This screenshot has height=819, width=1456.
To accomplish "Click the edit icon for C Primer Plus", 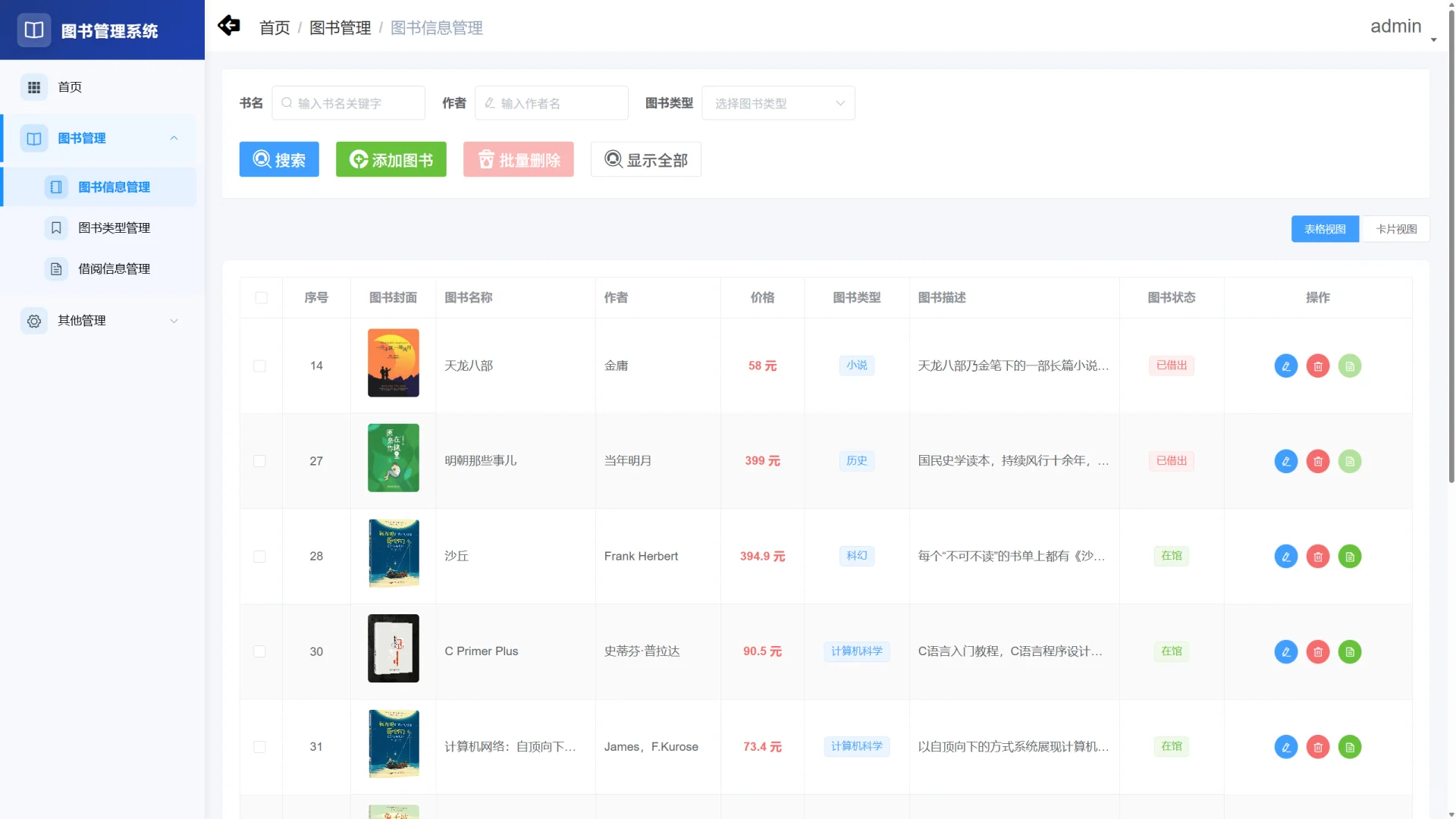I will point(1286,651).
